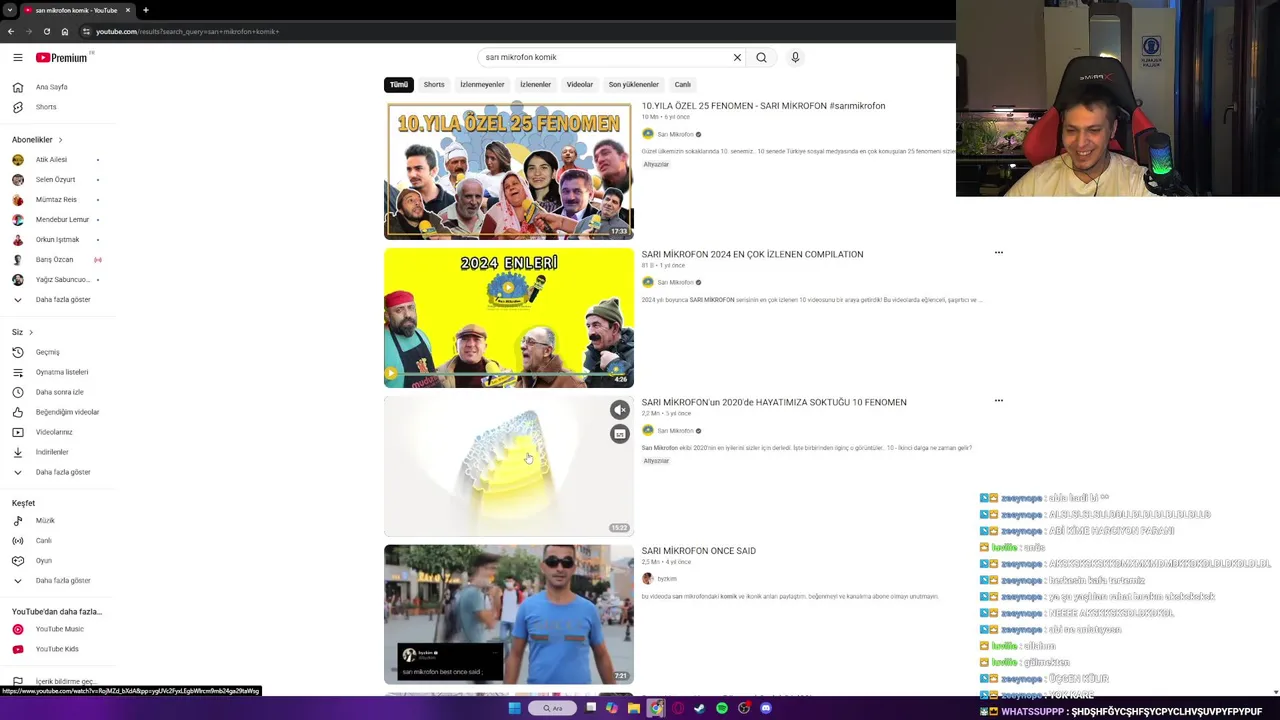This screenshot has width=1280, height=720.
Task: Open byzkim channel link
Action: pos(666,579)
